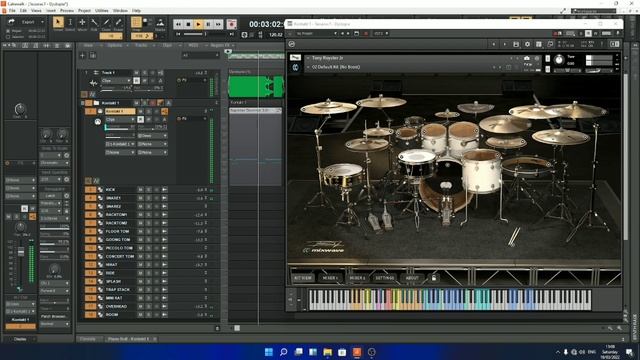Click the transport position slider
The image size is (640, 360).
point(204,34)
